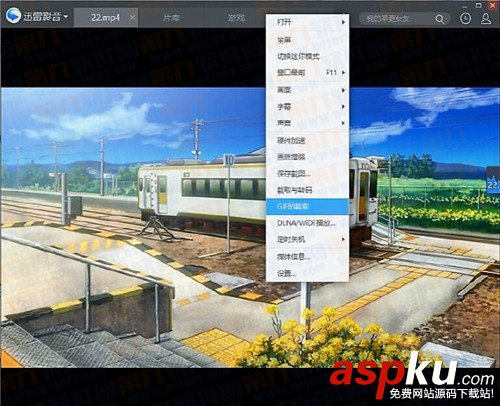Expand the 定时关机 timed shutdown submenu
This screenshot has height=406, width=500.
307,239
